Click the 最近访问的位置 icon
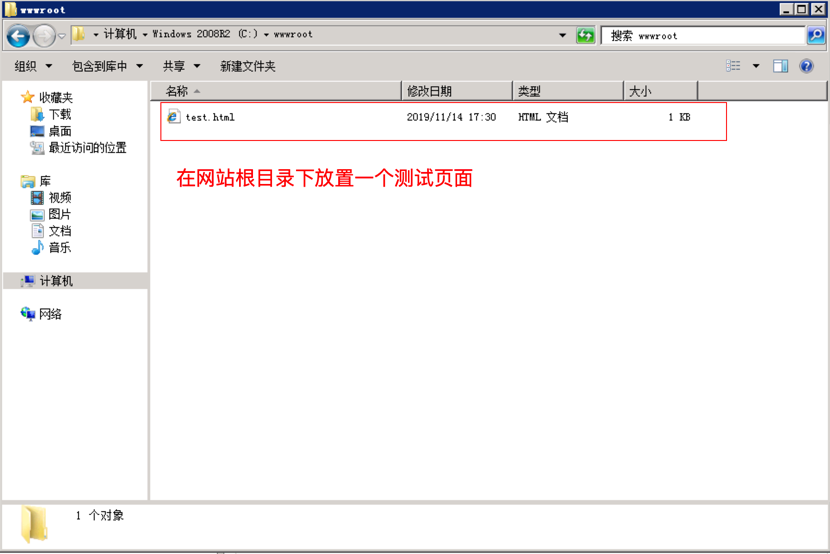Viewport: 830px width, 554px height. tap(37, 148)
